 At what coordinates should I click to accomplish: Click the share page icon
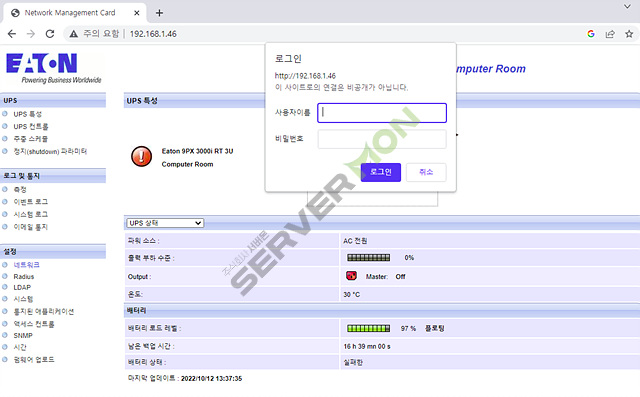[610, 34]
